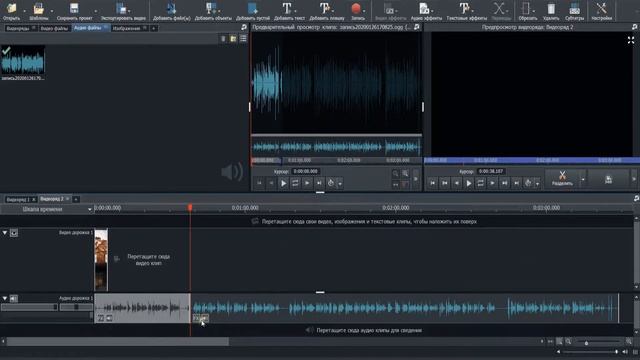Switch to Видеоряд 1 tab
This screenshot has width=640, height=360.
[18, 200]
